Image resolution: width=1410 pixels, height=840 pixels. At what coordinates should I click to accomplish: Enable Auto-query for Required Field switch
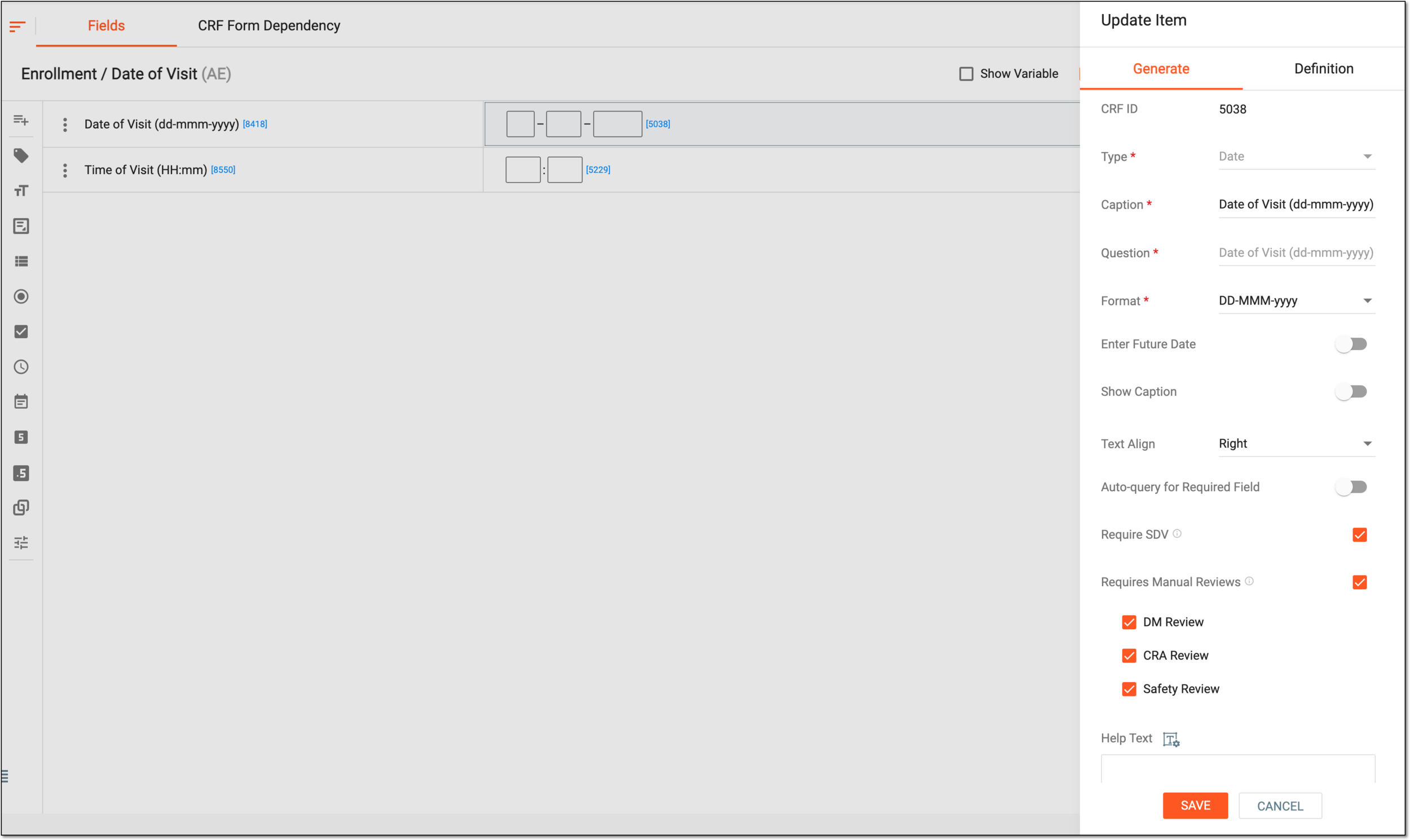[1352, 487]
